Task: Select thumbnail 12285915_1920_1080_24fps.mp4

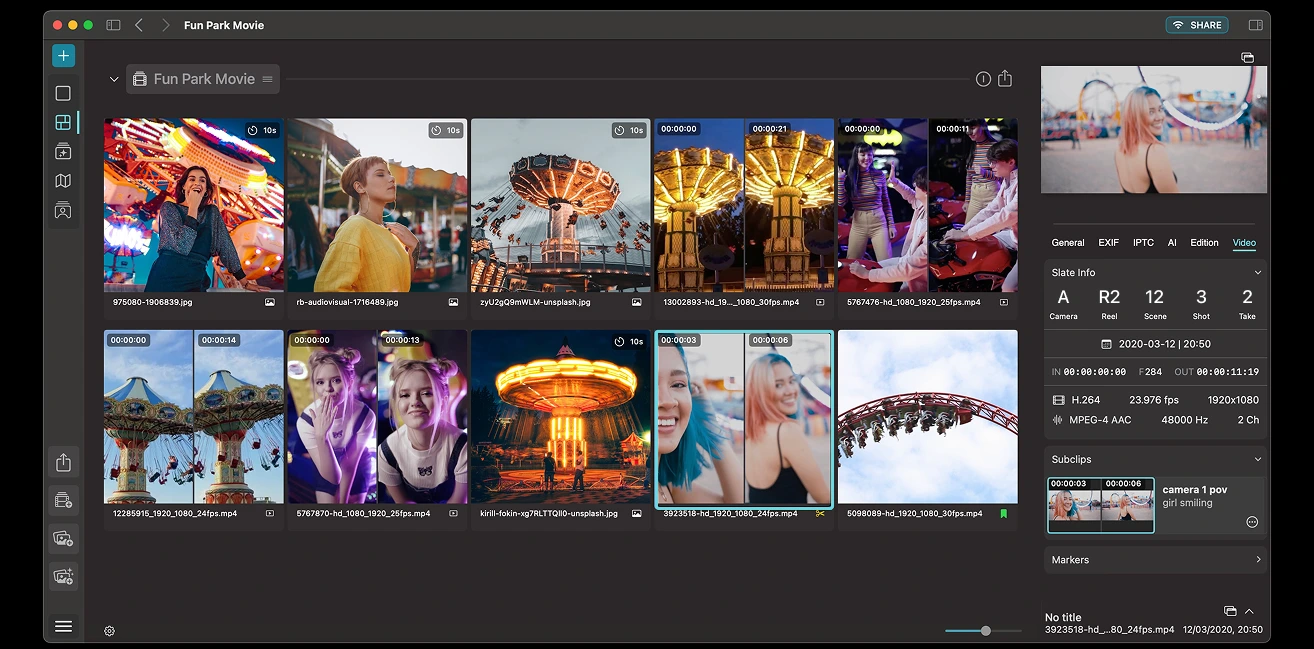Action: [194, 417]
